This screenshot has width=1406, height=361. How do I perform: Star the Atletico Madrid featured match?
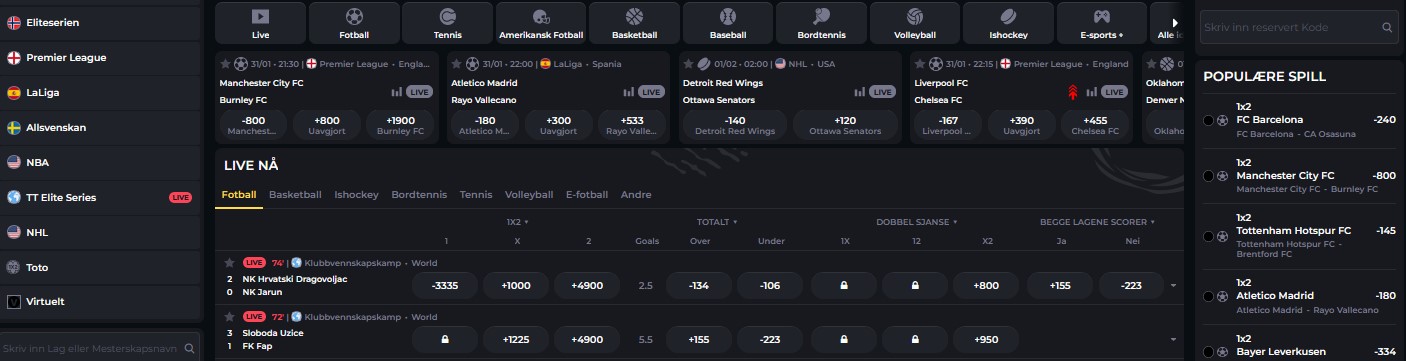(x=456, y=63)
